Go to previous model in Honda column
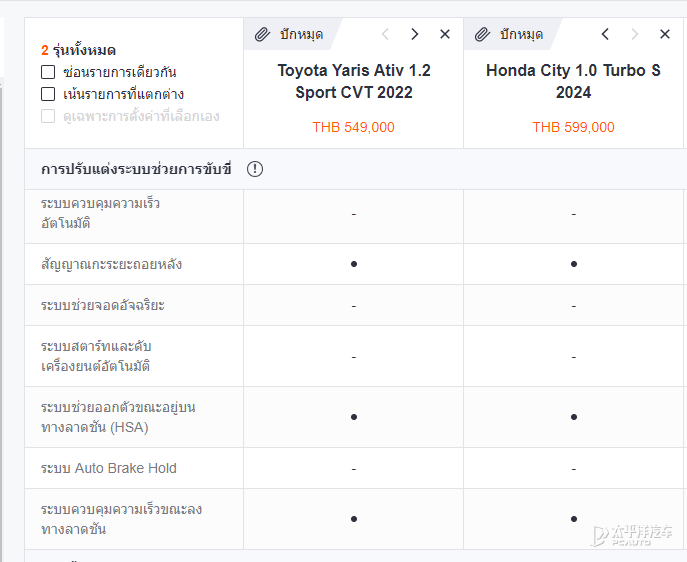The width and height of the screenshot is (687, 562). 605,34
